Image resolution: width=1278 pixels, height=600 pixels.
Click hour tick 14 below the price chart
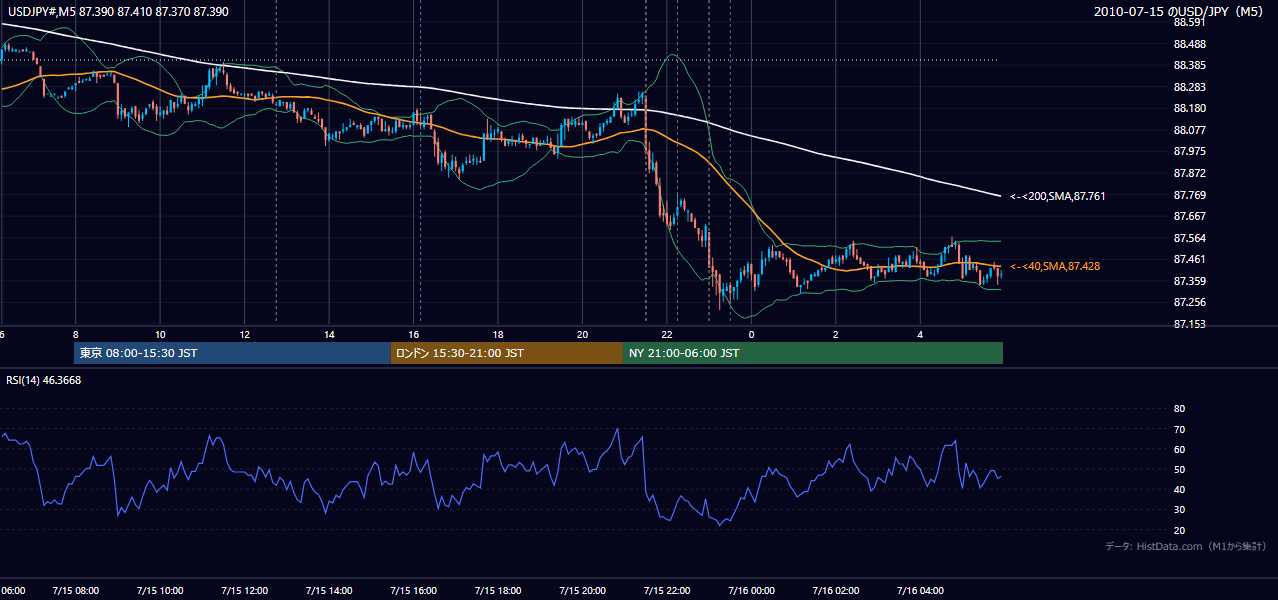(x=329, y=333)
